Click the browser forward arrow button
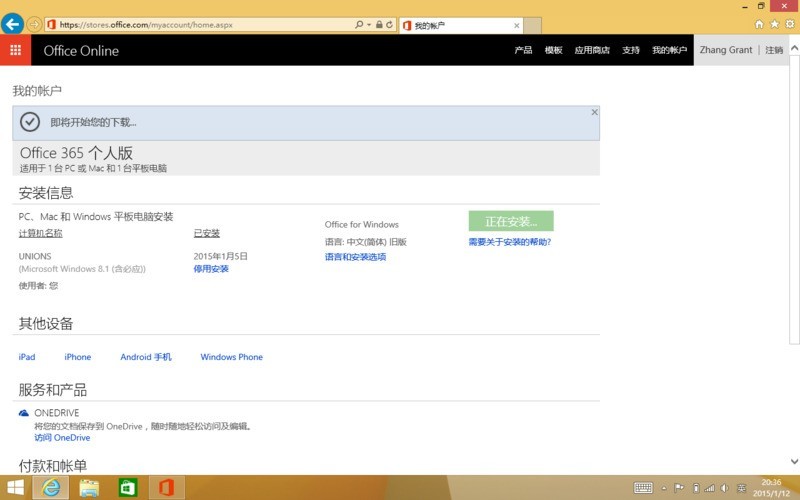Image resolution: width=800 pixels, height=500 pixels. pyautogui.click(x=34, y=24)
